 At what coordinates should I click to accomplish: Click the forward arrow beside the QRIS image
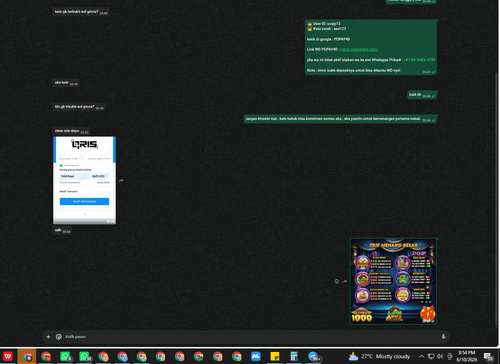(121, 180)
